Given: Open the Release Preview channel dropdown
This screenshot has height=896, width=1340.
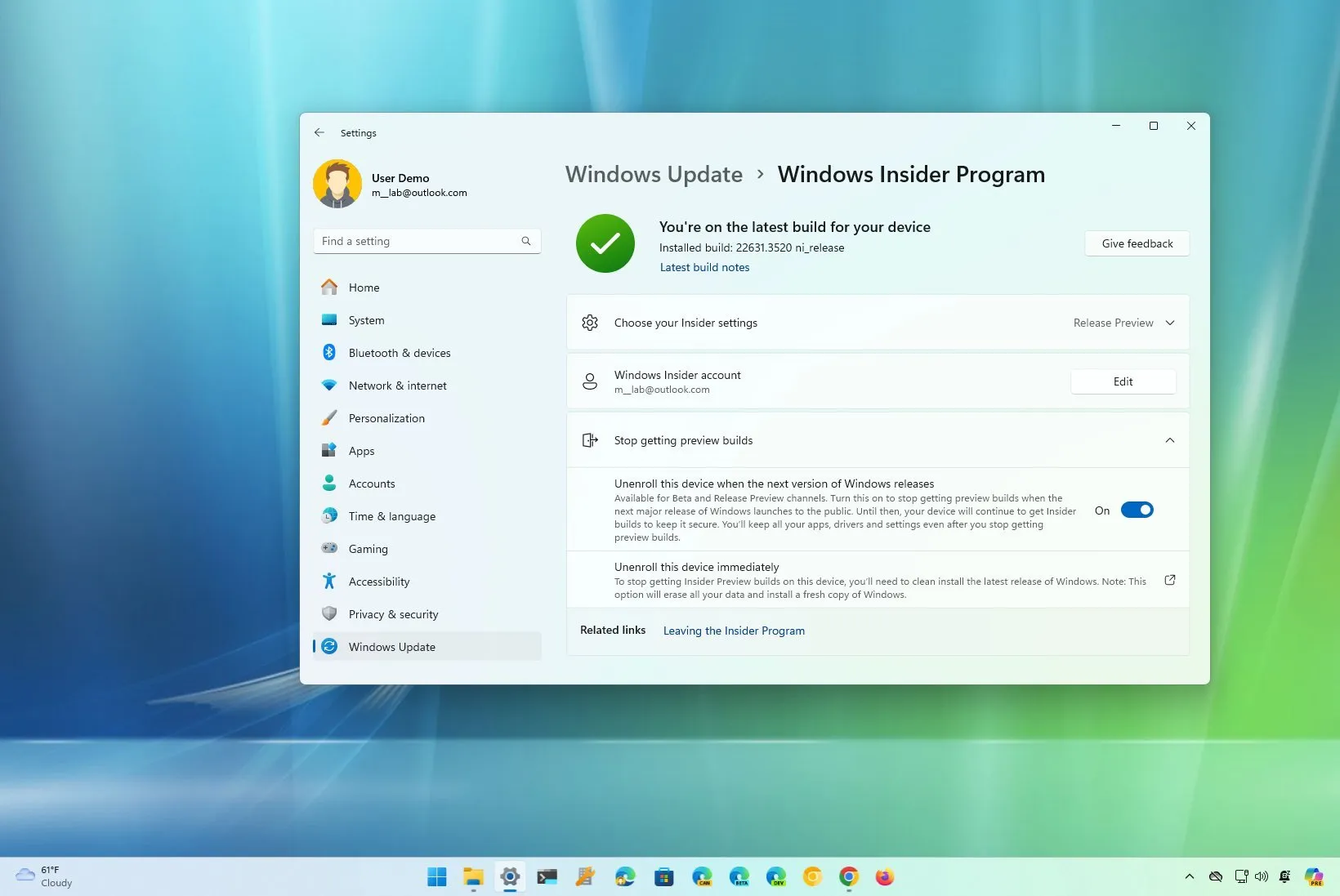Looking at the screenshot, I should tap(1124, 323).
